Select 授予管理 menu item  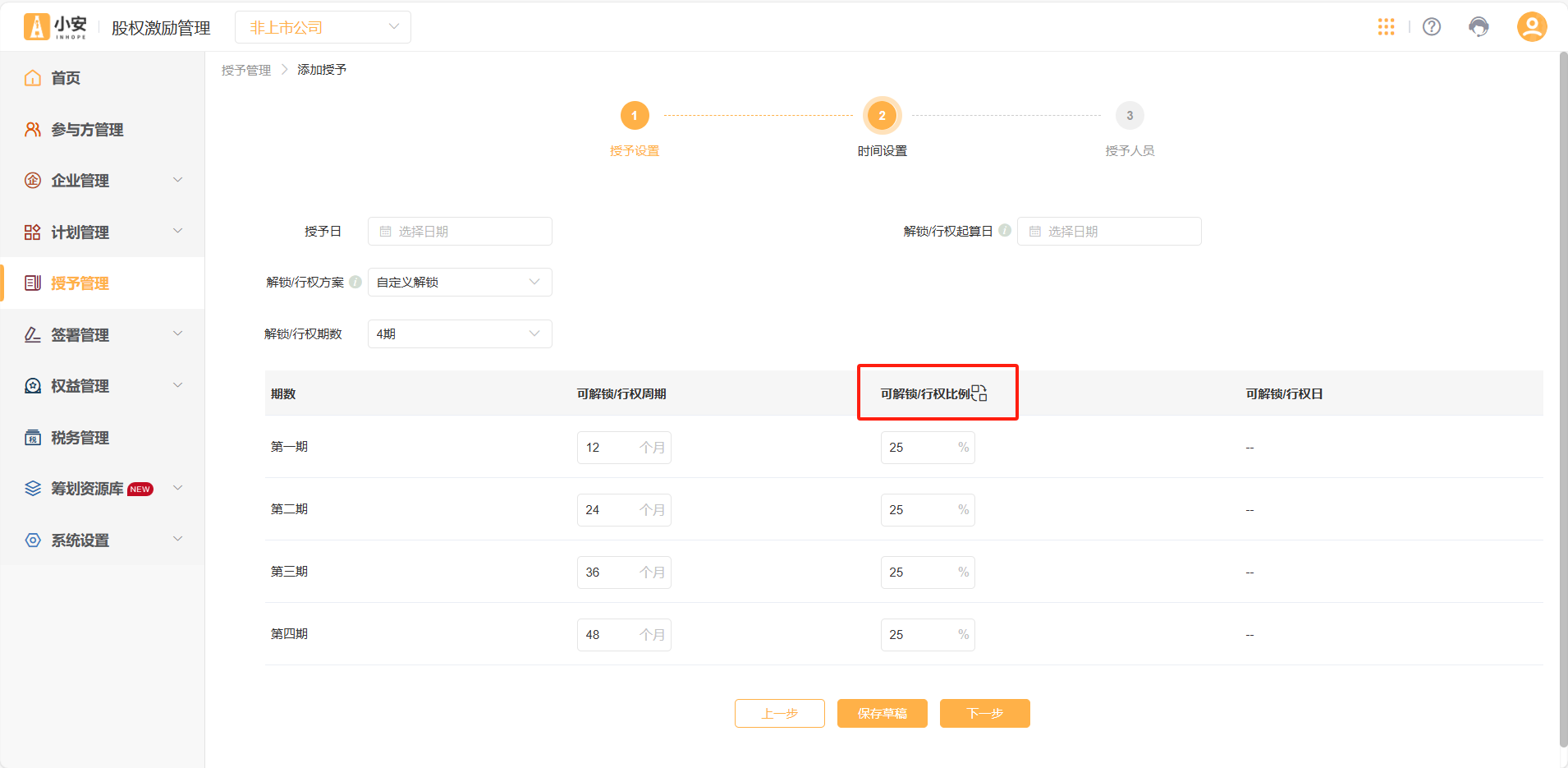click(x=103, y=283)
